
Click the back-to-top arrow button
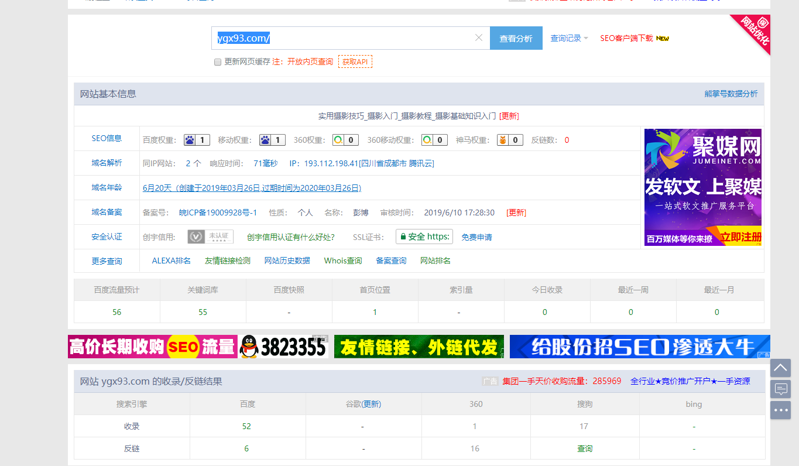pyautogui.click(x=780, y=368)
